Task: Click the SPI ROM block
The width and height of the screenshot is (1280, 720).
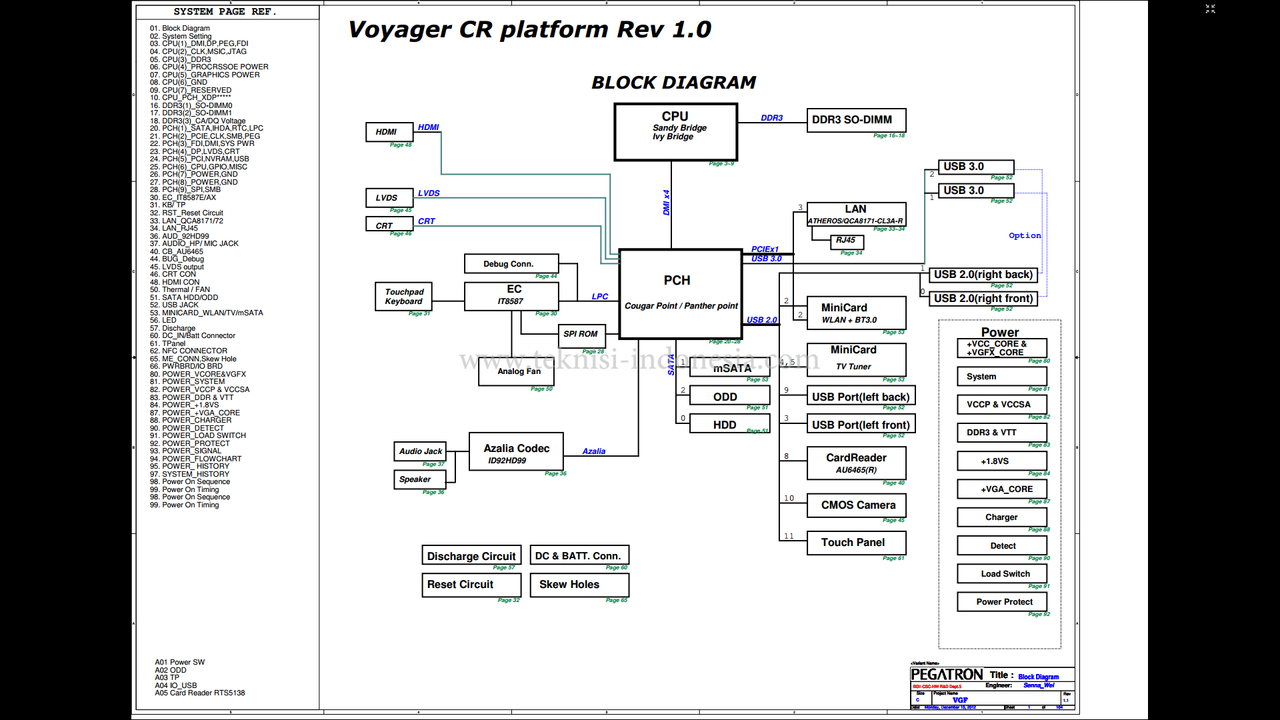Action: click(x=581, y=334)
